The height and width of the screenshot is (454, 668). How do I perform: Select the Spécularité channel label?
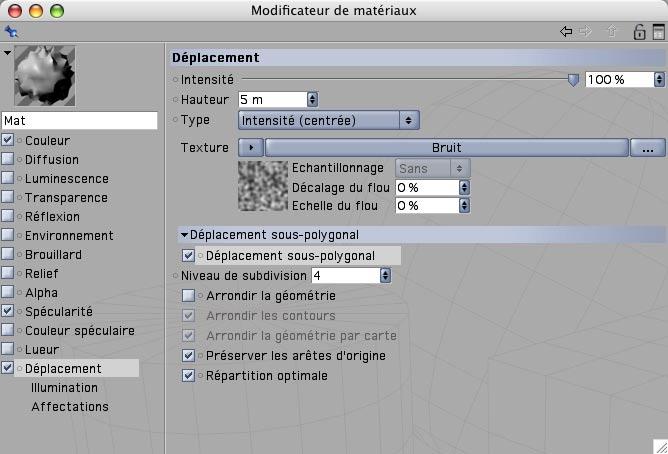(59, 312)
